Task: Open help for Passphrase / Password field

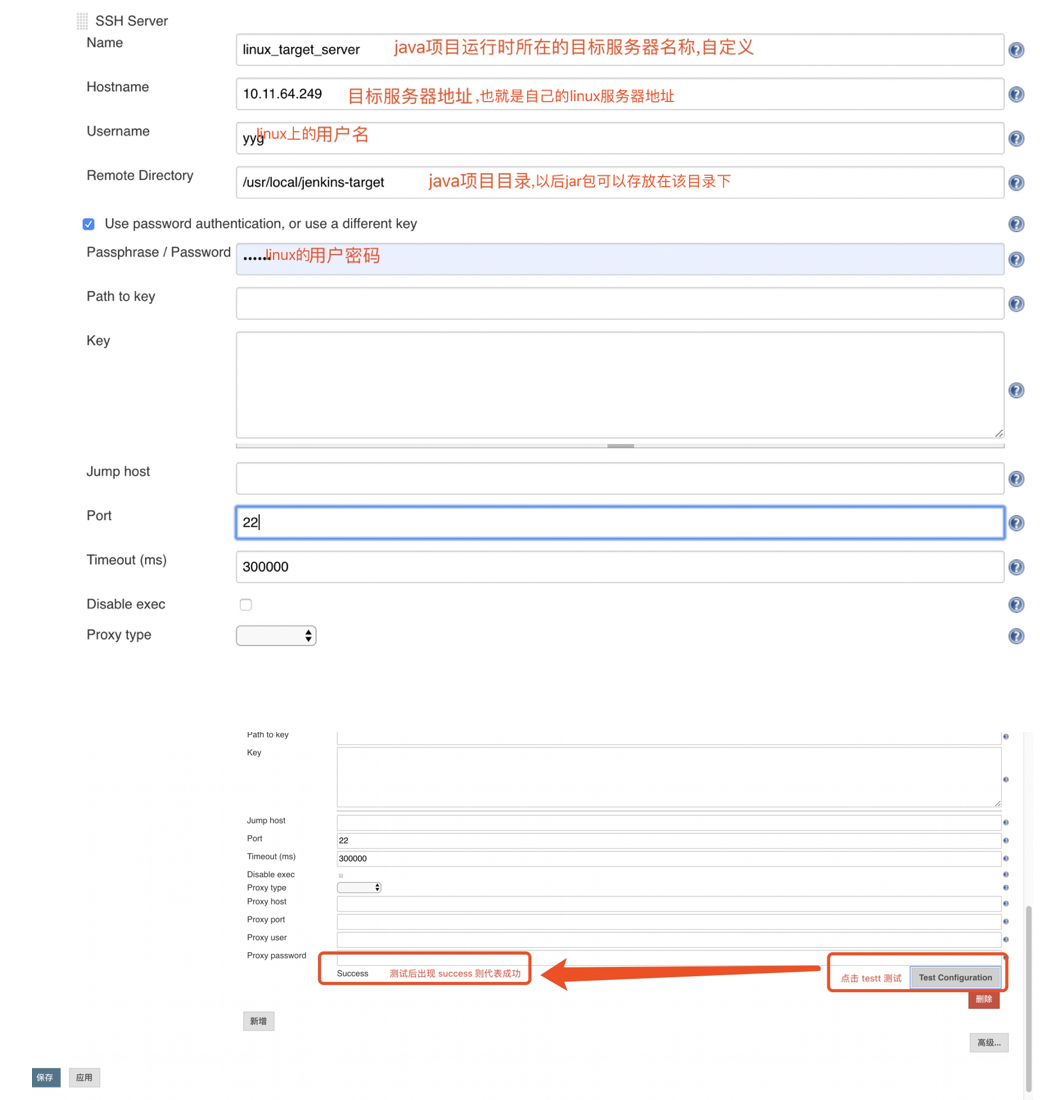Action: click(1015, 260)
